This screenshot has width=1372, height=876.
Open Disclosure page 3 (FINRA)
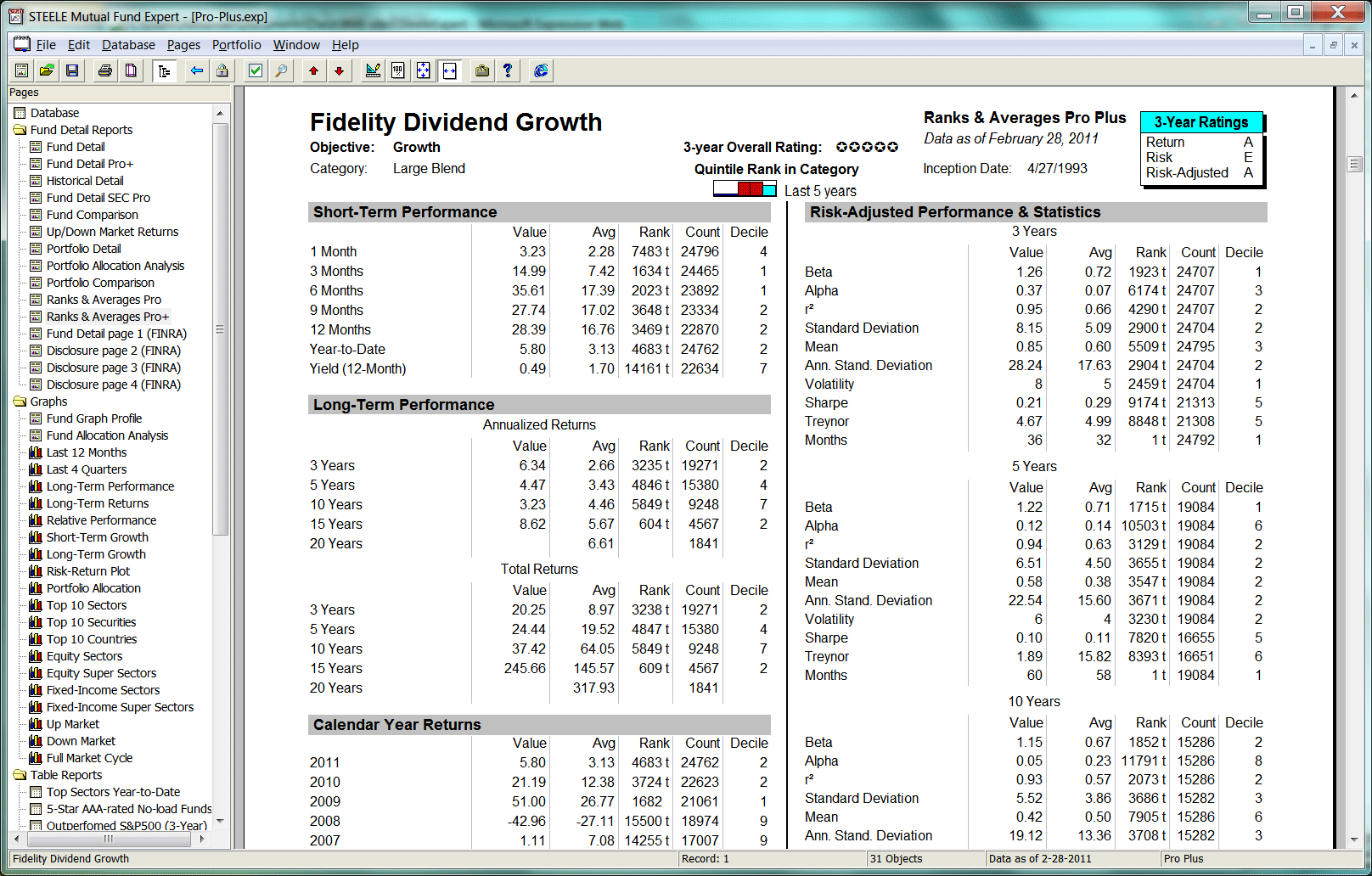(x=113, y=368)
